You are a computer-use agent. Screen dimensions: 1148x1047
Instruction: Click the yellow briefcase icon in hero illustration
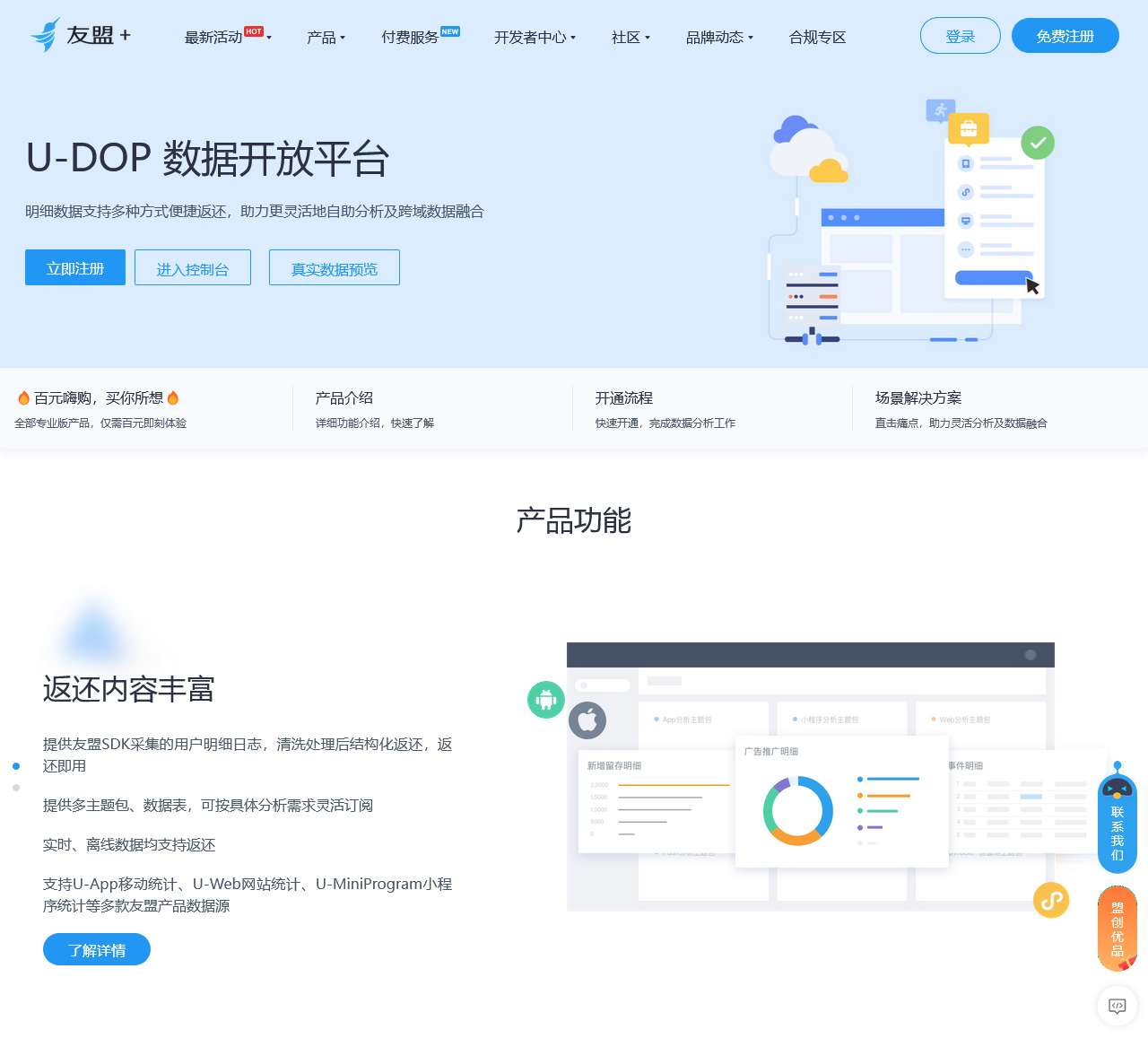(x=969, y=129)
